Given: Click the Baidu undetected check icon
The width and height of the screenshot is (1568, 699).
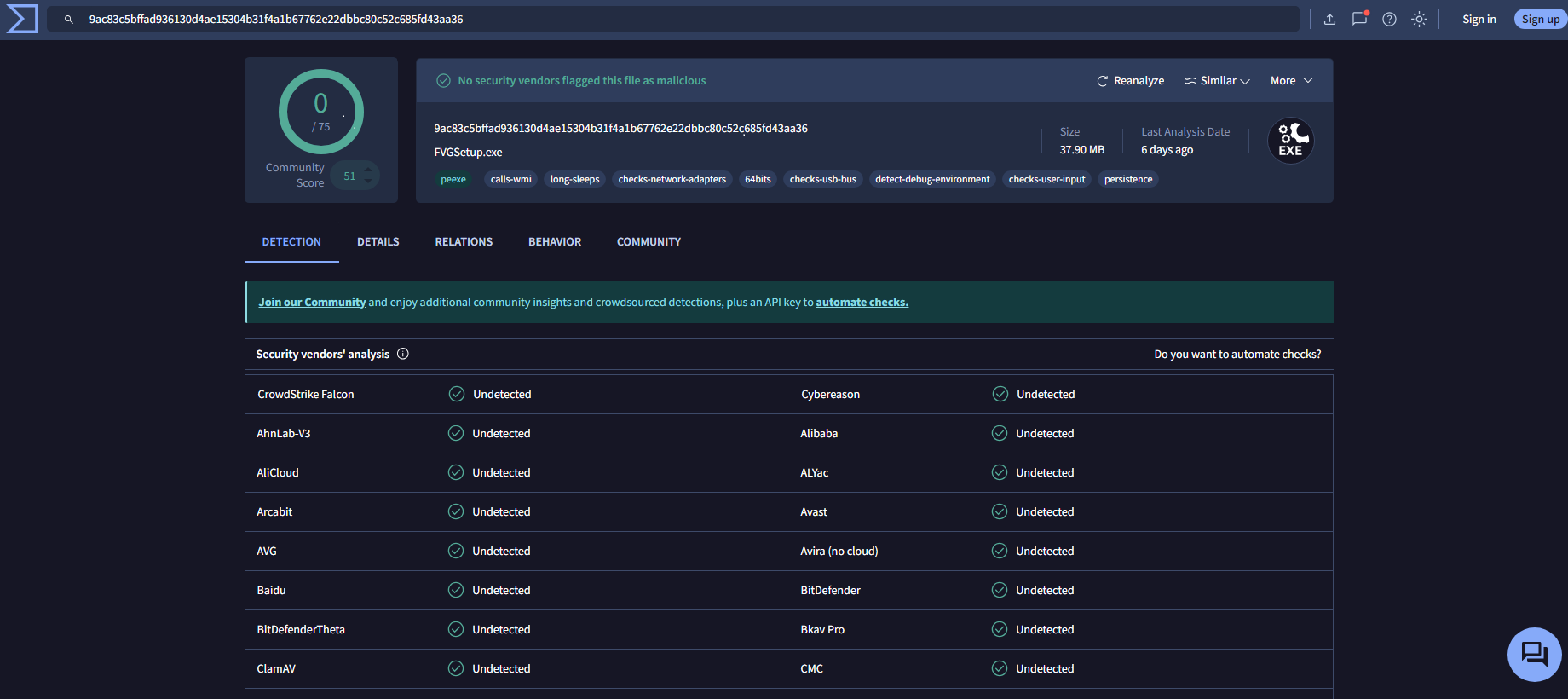Looking at the screenshot, I should [456, 590].
